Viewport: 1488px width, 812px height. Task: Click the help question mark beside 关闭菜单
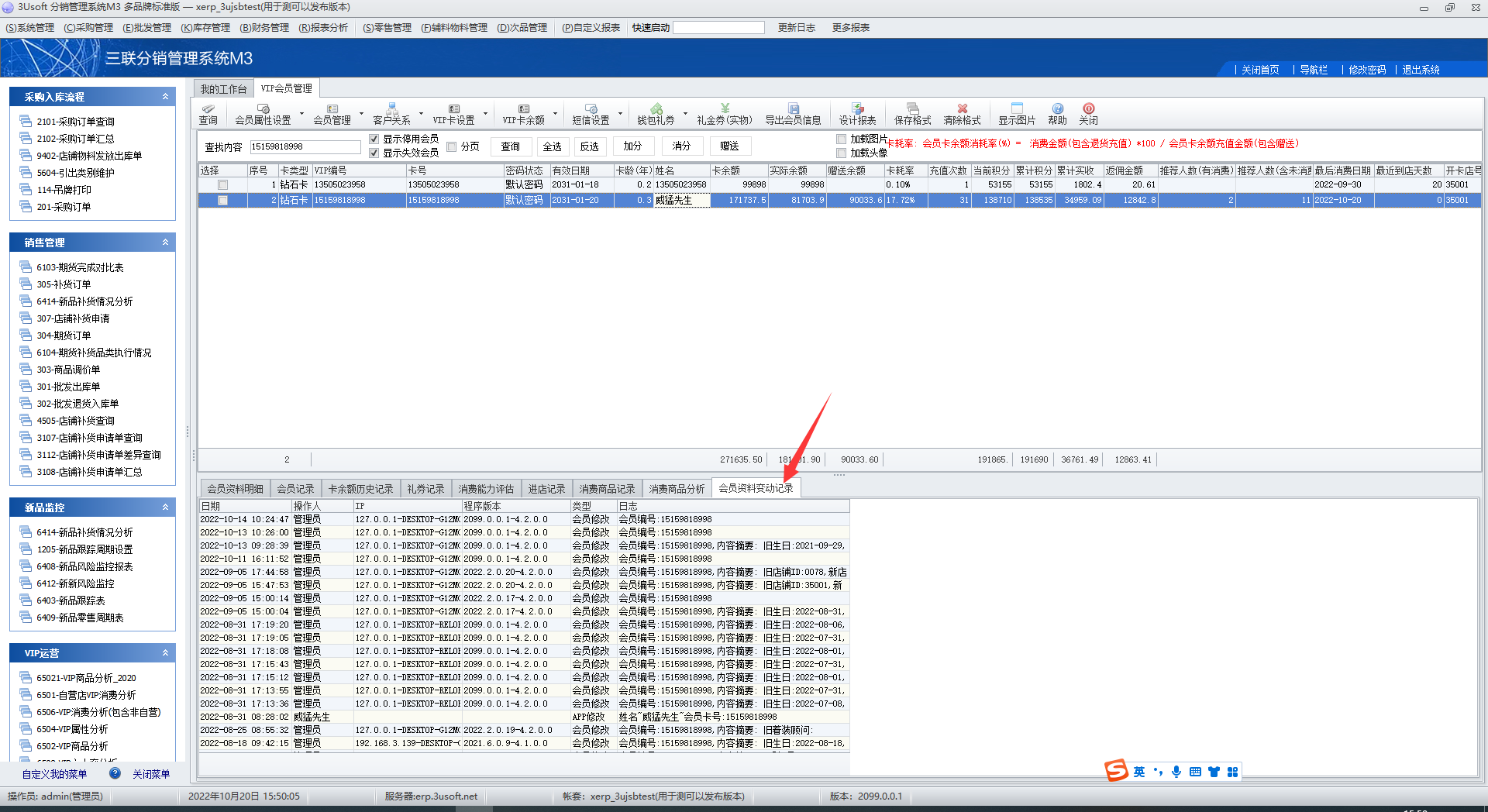tap(115, 773)
